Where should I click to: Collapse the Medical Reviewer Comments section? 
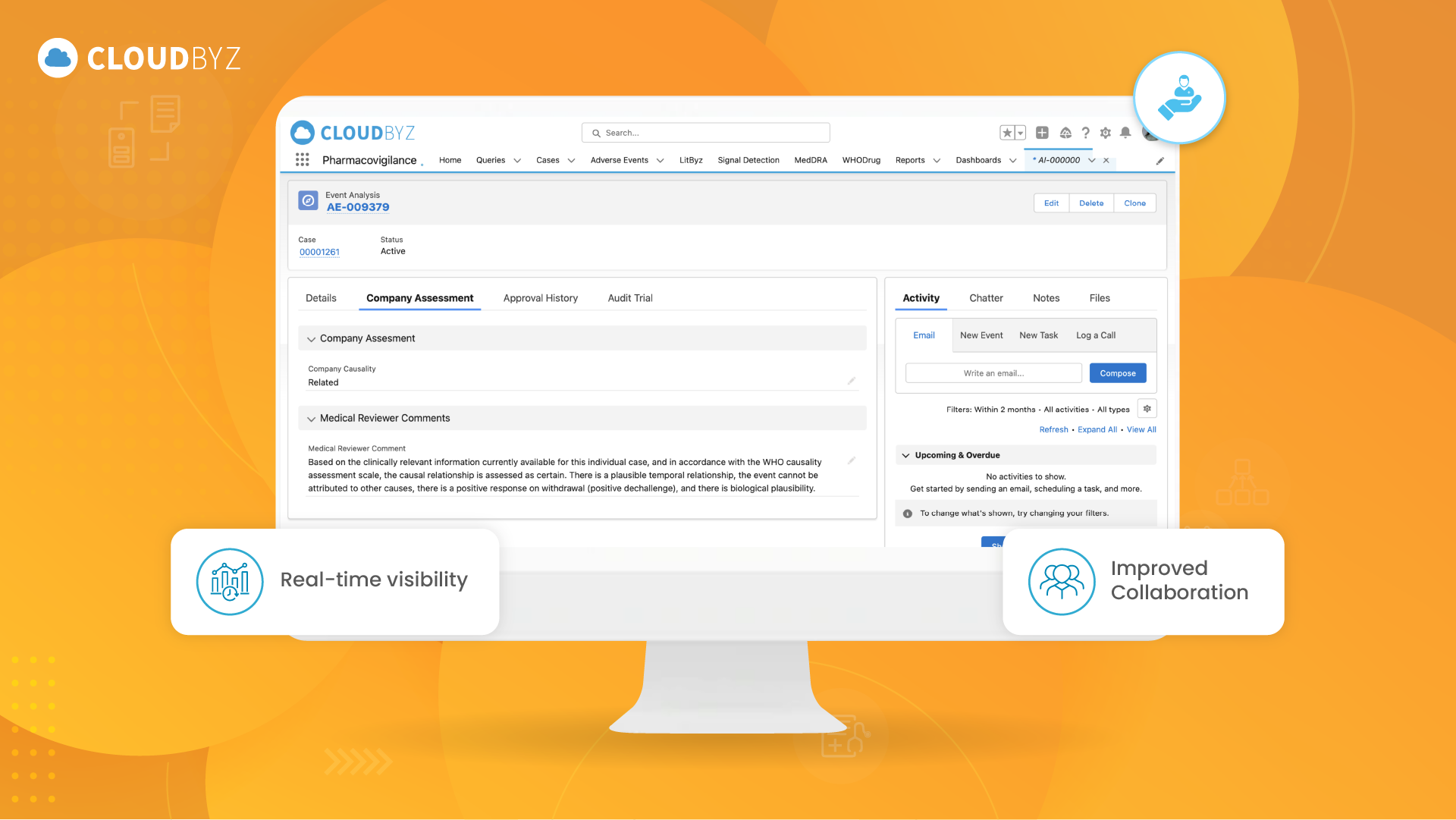pos(311,419)
